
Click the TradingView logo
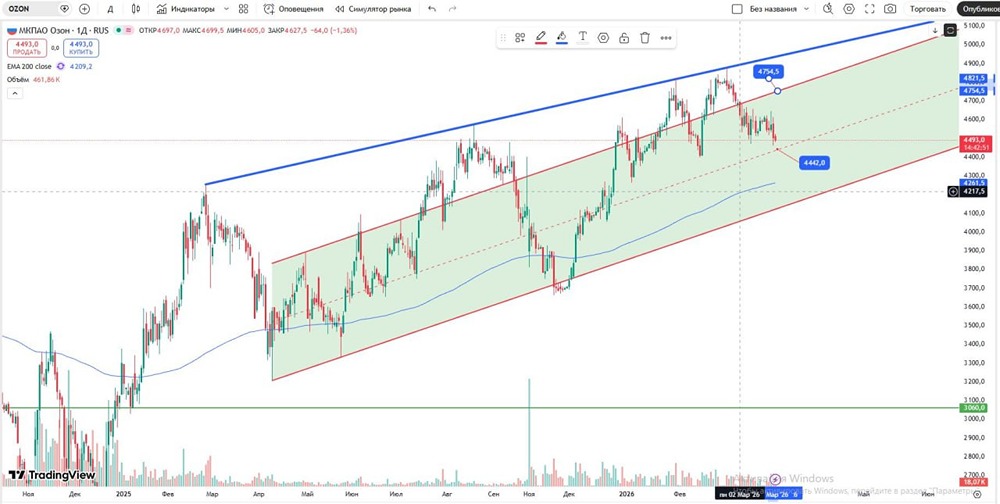[52, 475]
